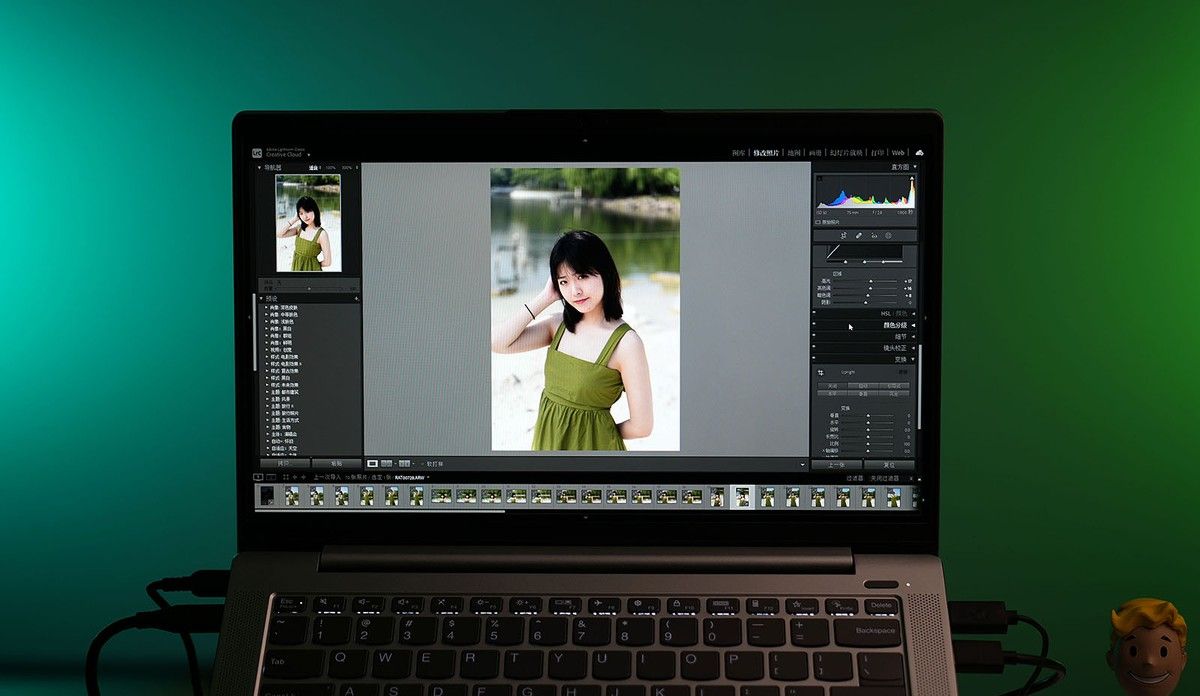The height and width of the screenshot is (696, 1200).
Task: Select the crop overlay tool icon
Action: [x=844, y=235]
